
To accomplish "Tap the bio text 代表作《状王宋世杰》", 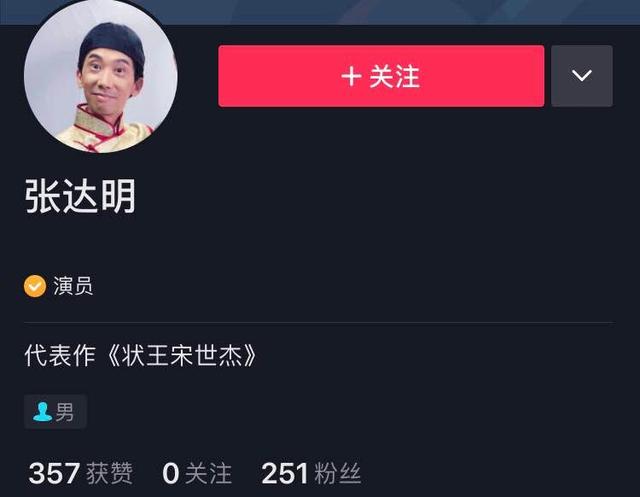I will click(141, 355).
